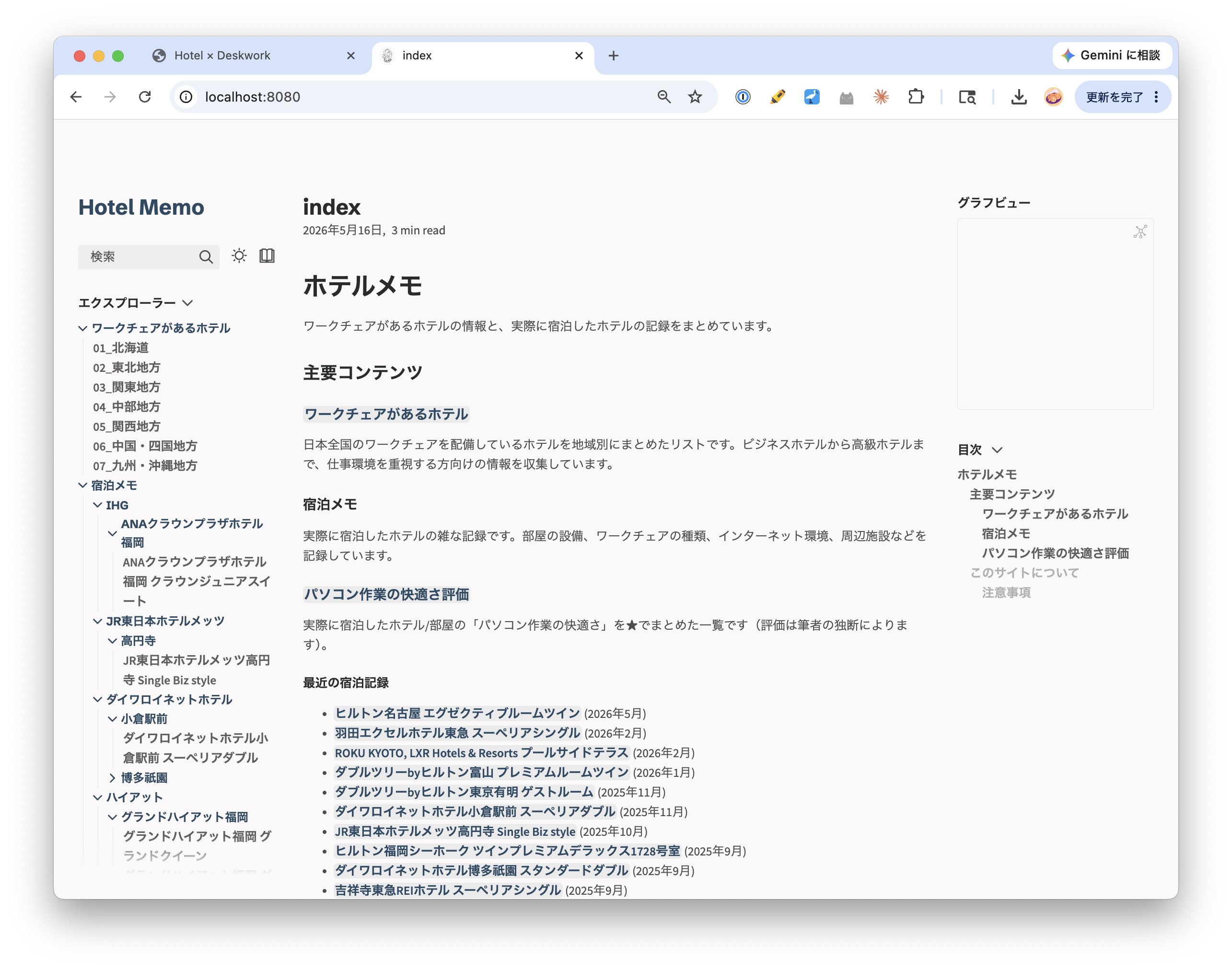Open the site info icon in address bar
The height and width of the screenshot is (970, 1232).
tap(186, 97)
